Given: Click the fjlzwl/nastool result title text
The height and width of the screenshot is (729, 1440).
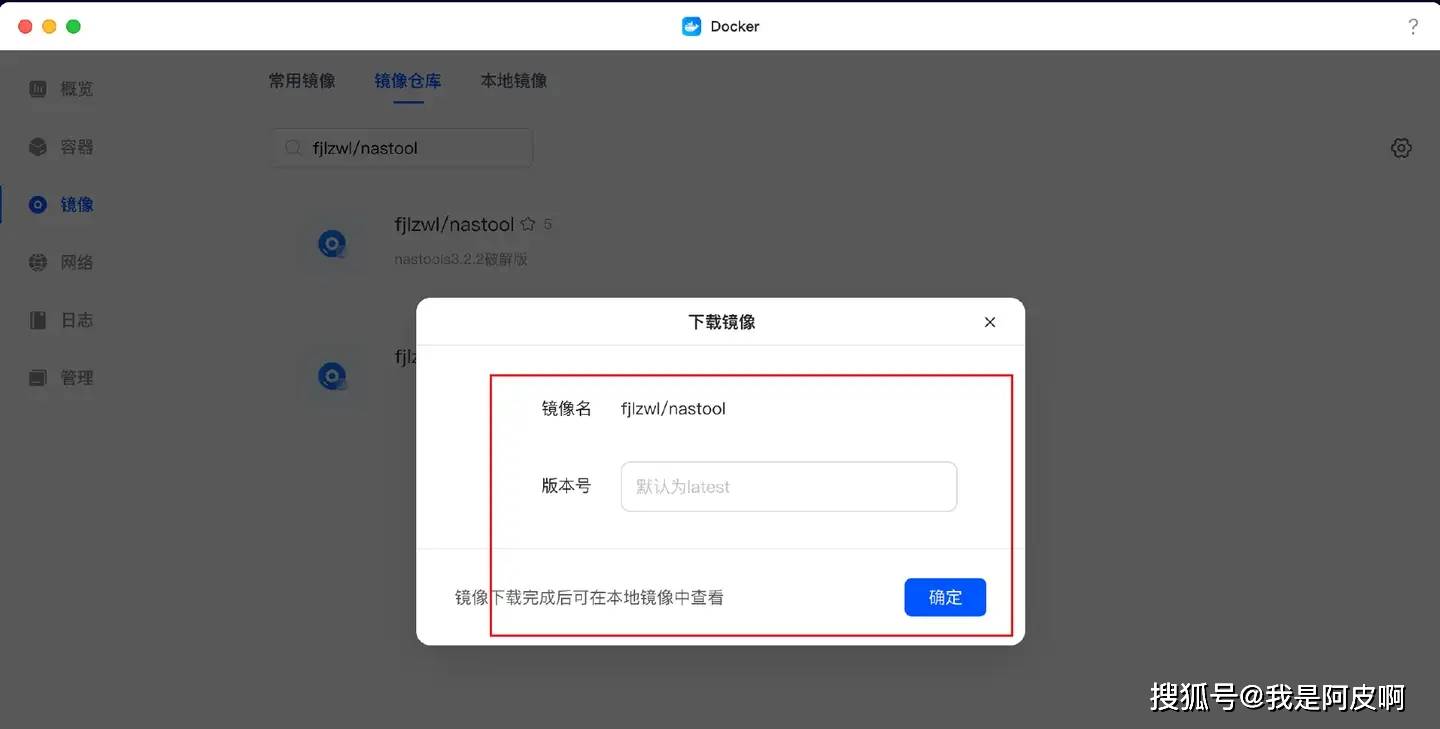Looking at the screenshot, I should (x=454, y=224).
